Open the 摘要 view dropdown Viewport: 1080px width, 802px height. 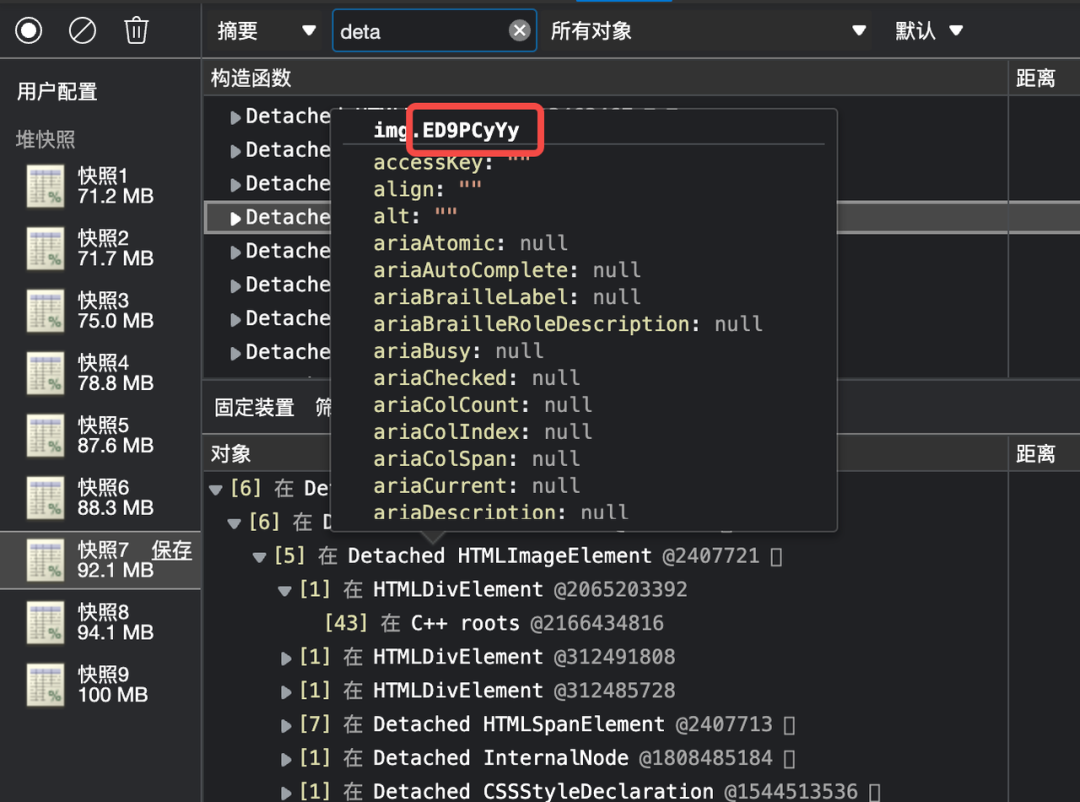click(266, 31)
